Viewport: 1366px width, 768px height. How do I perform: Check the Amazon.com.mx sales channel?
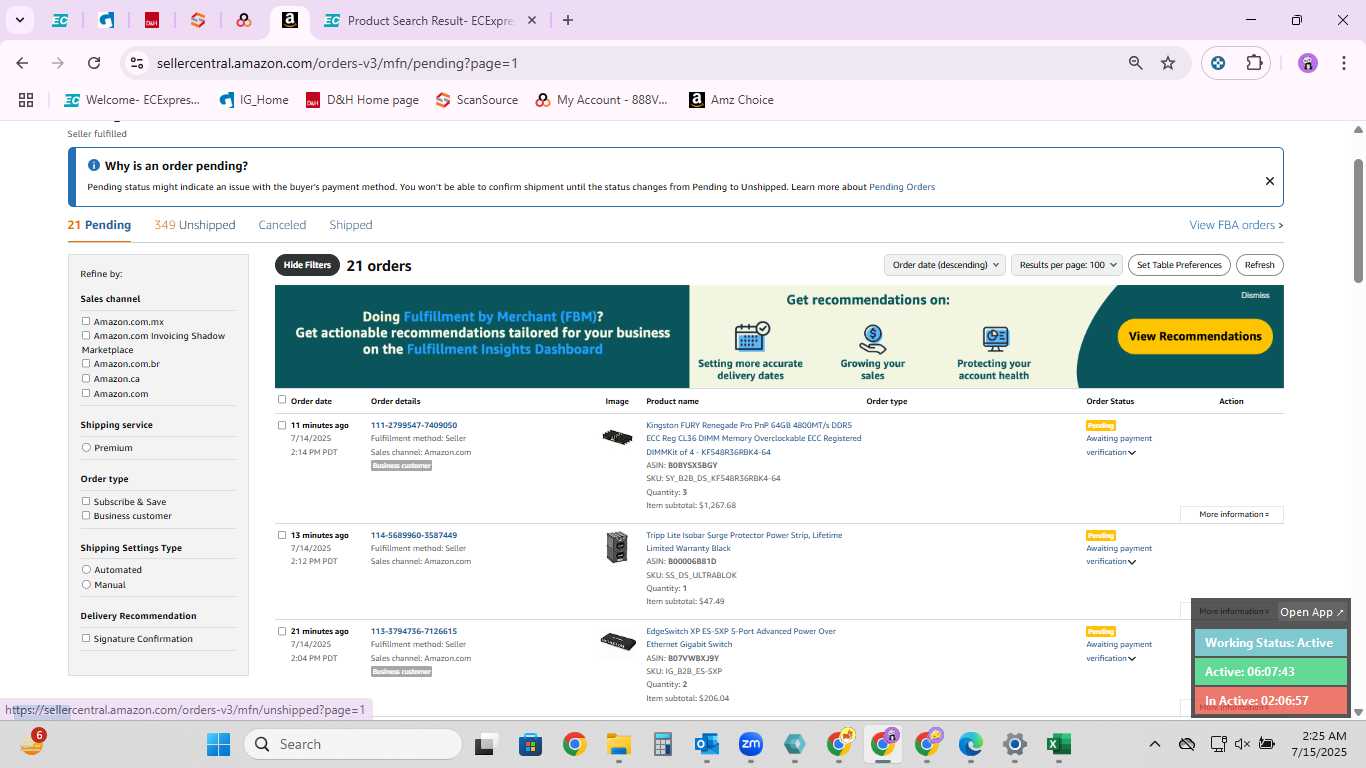pos(86,321)
